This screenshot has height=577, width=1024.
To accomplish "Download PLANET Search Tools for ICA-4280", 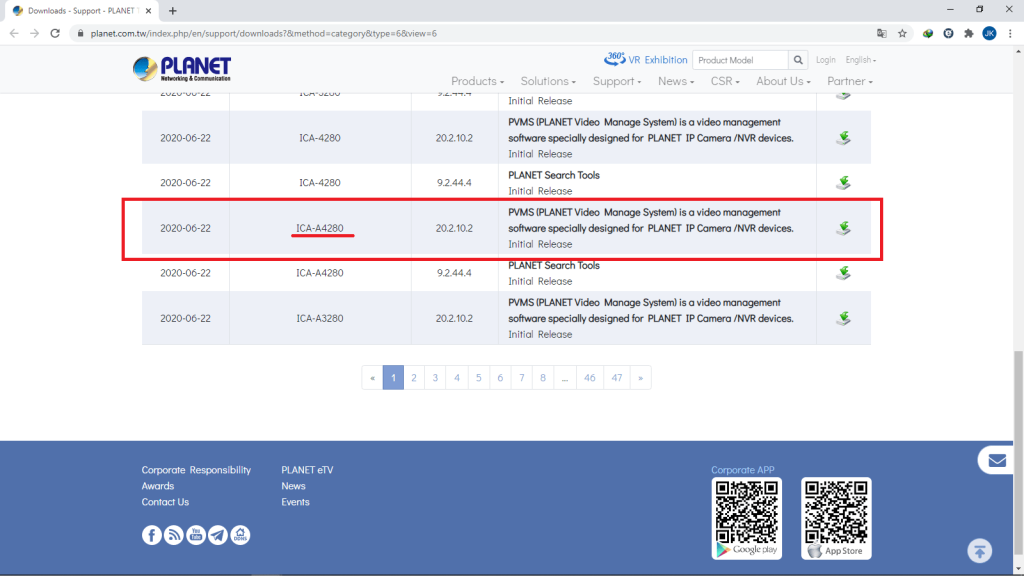I will (843, 183).
